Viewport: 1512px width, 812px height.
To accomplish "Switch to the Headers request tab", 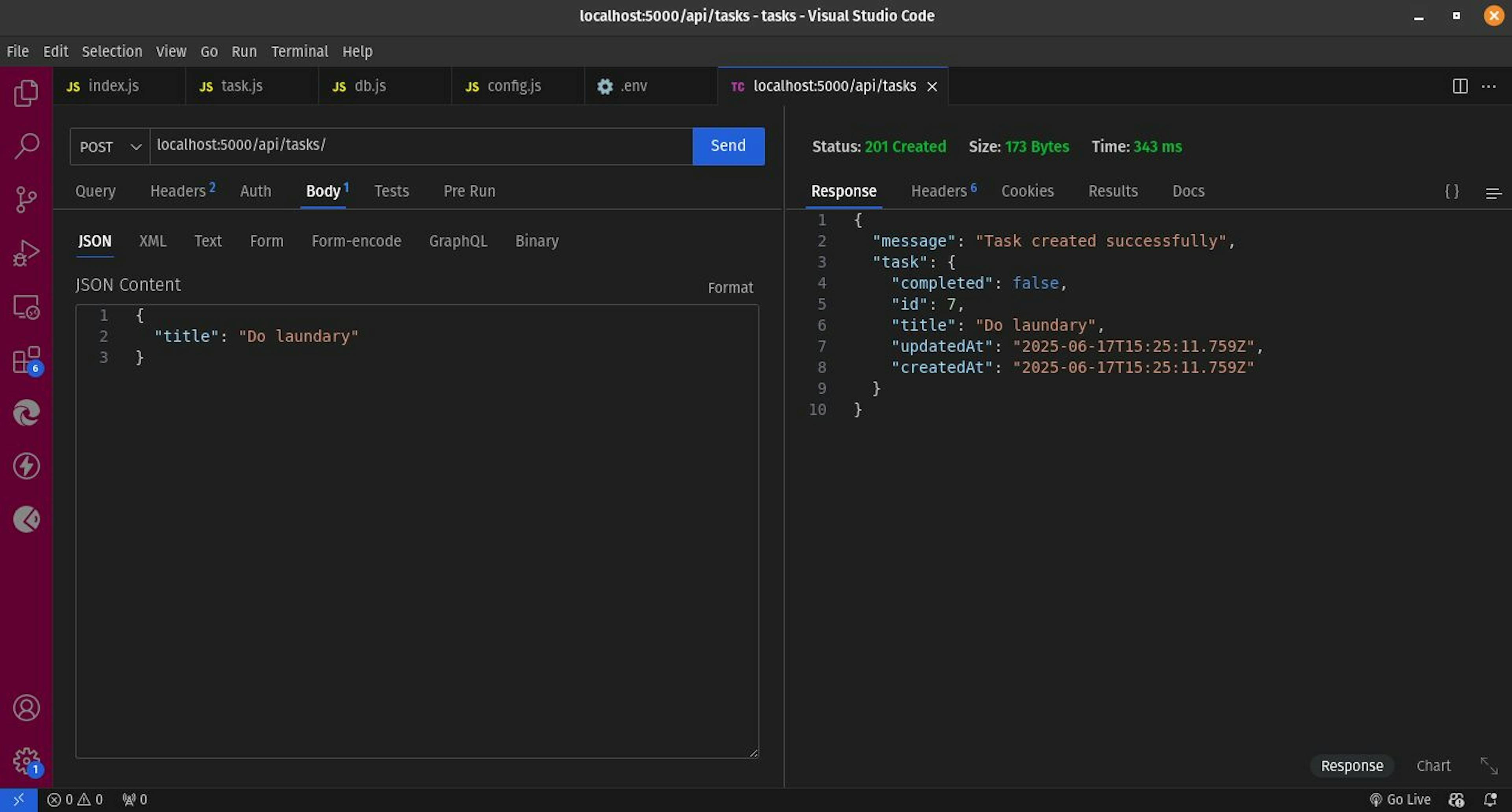I will pyautogui.click(x=178, y=191).
